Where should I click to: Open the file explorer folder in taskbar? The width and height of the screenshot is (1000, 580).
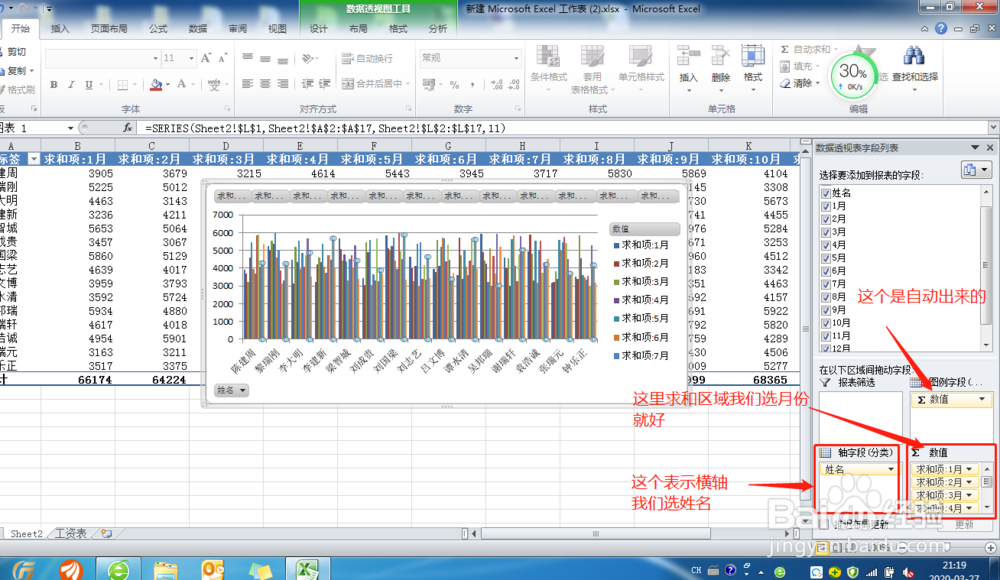(x=166, y=569)
